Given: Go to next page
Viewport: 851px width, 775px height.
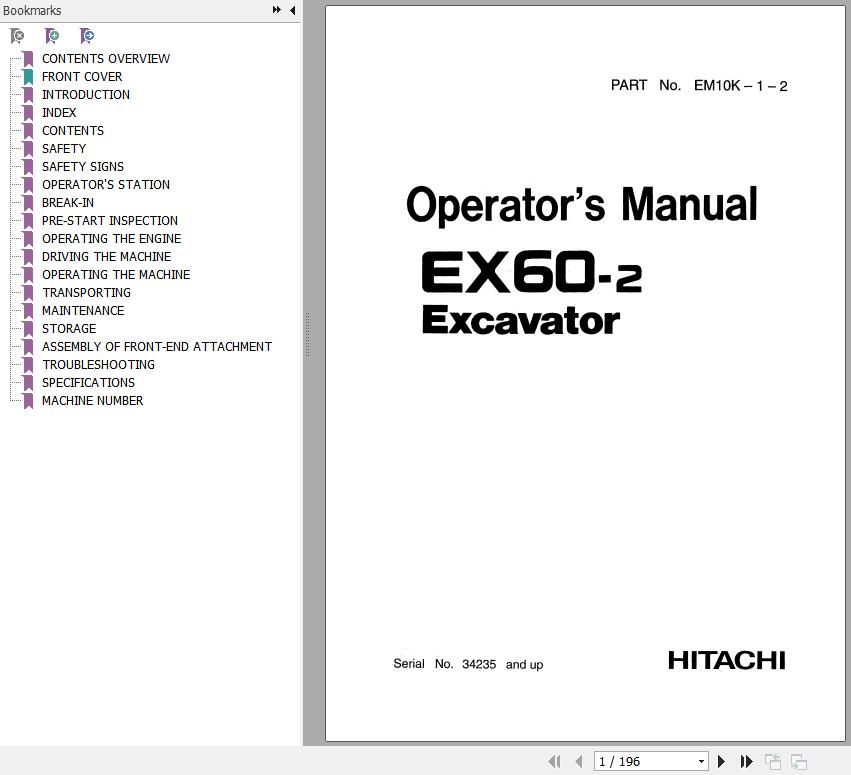Looking at the screenshot, I should click(x=721, y=761).
